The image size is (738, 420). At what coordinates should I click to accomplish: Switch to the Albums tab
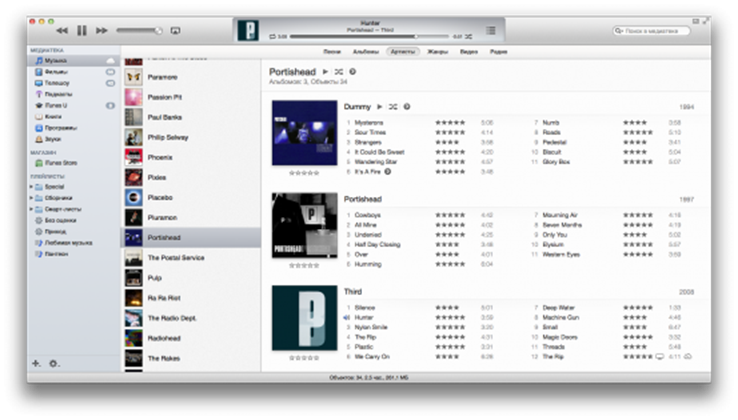point(366,52)
